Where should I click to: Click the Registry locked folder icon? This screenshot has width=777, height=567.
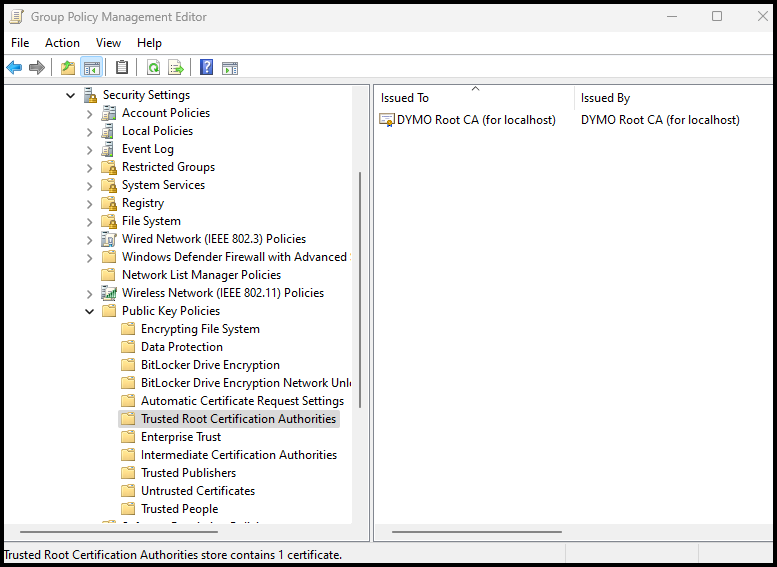tap(109, 203)
